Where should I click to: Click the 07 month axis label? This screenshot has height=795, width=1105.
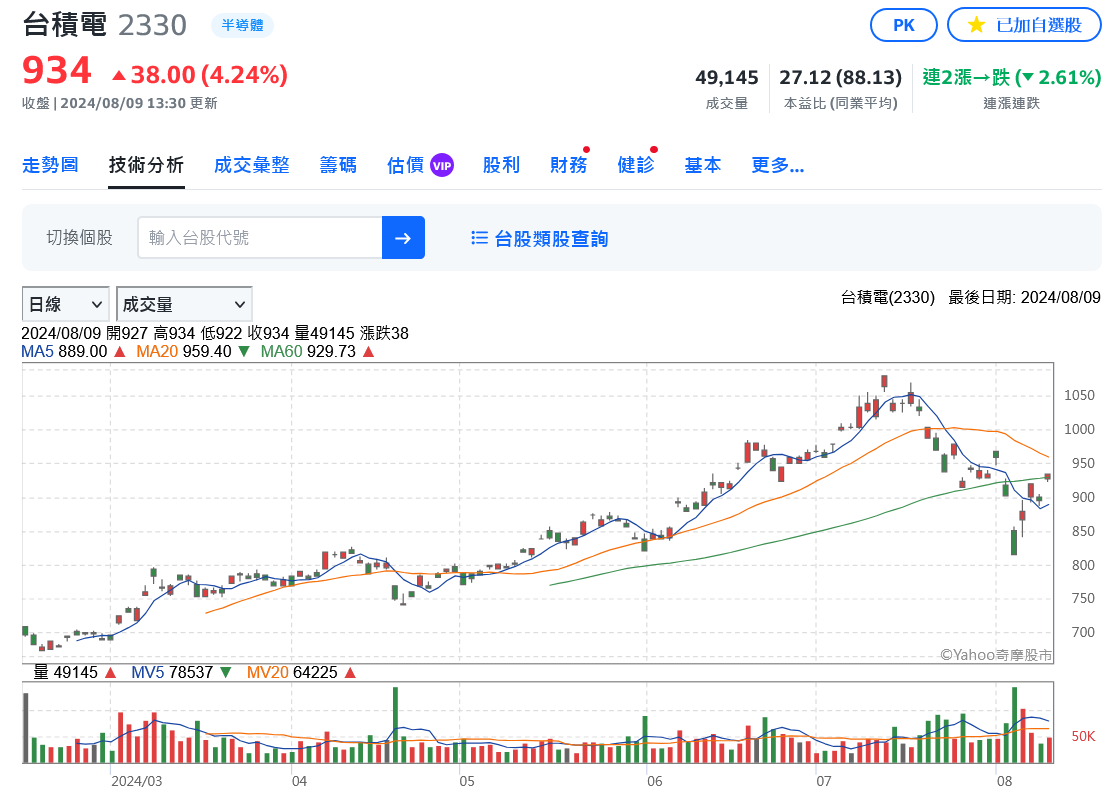(824, 781)
